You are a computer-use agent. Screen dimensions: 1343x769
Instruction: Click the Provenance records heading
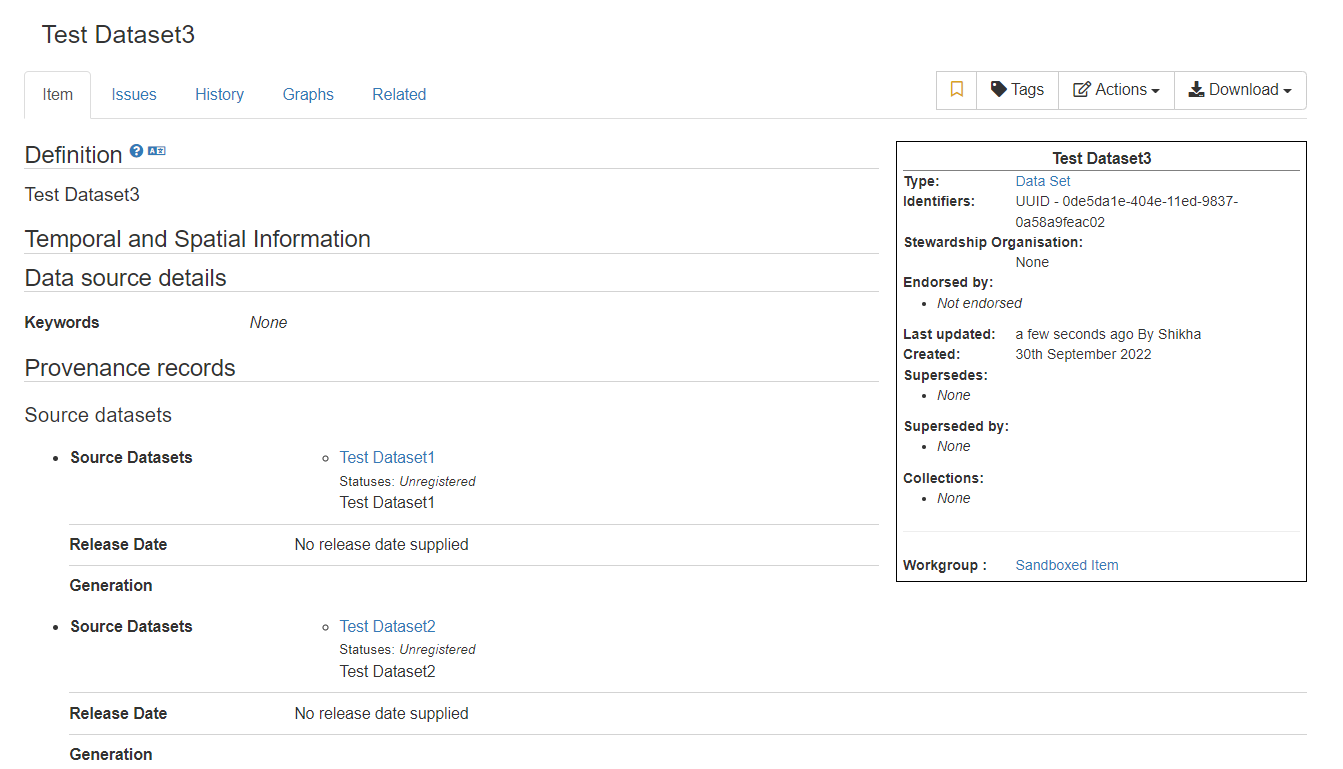130,368
